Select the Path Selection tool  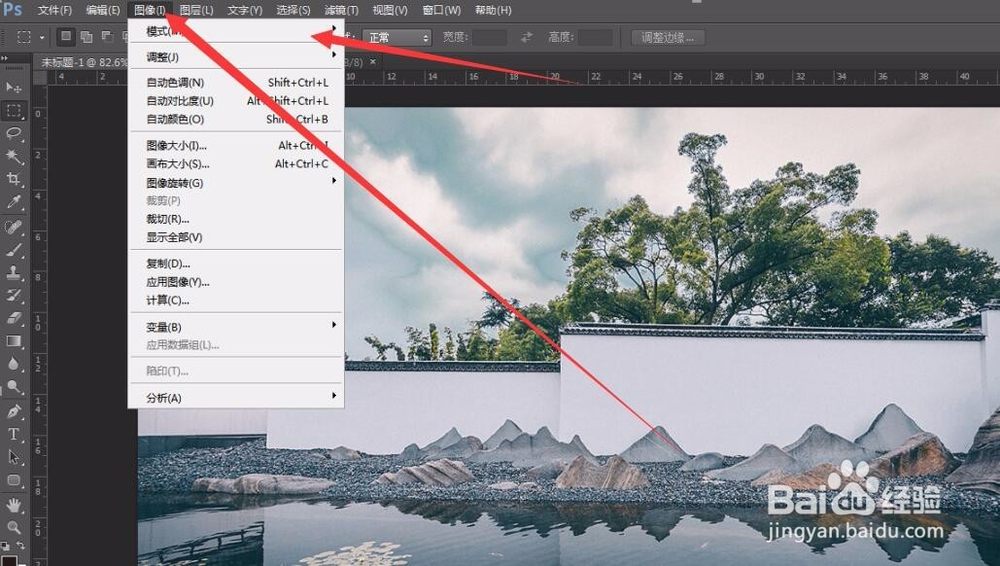point(13,457)
